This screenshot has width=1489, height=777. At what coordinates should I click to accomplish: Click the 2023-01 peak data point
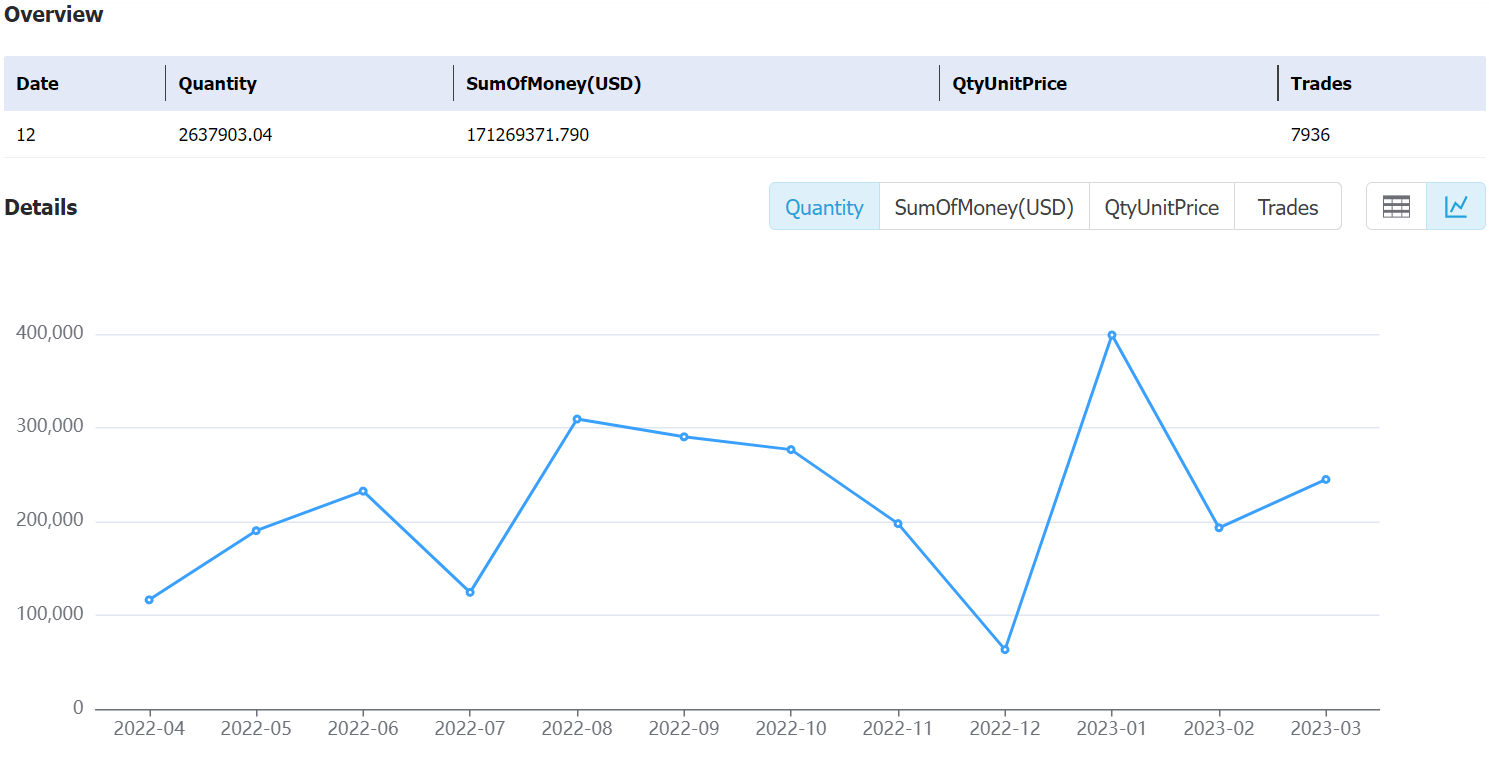point(1112,335)
